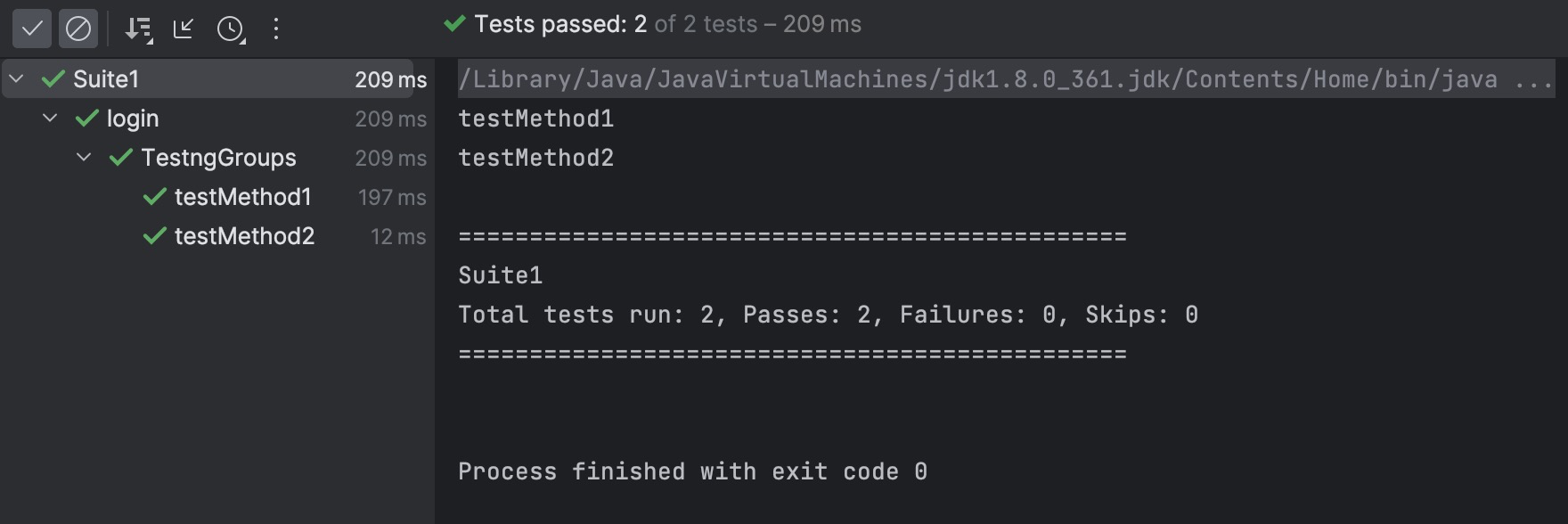The image size is (1568, 524).
Task: Collapse the Suite1 tree node
Action: coord(16,79)
